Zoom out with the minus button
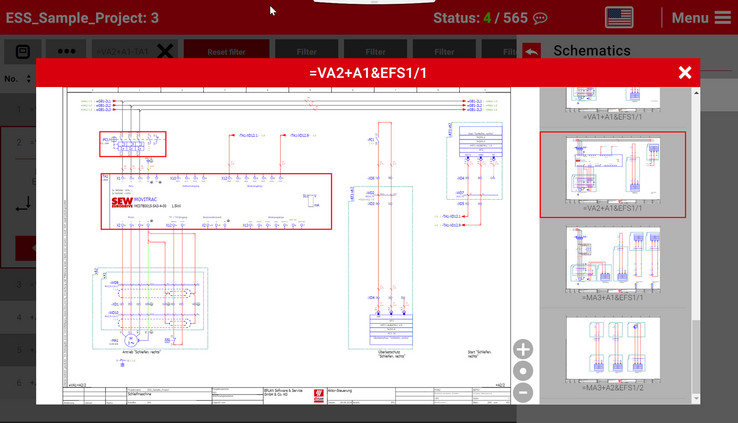Viewport: 738px width, 423px height. pos(523,393)
